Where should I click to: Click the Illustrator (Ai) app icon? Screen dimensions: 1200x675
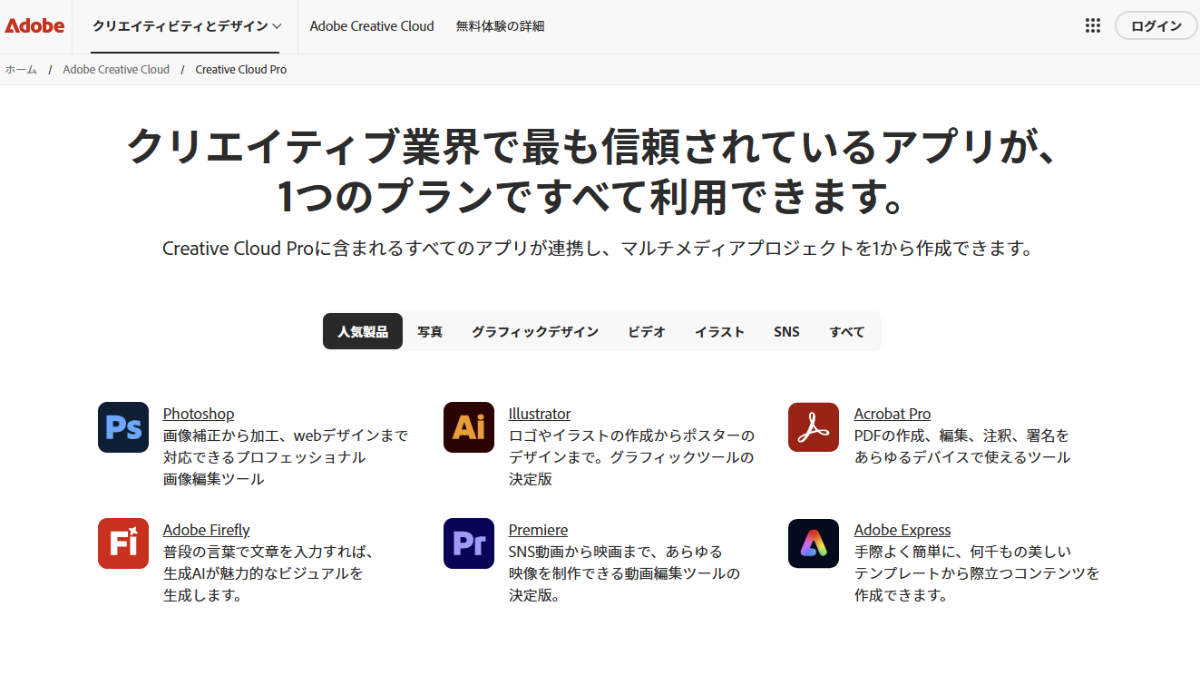point(468,427)
